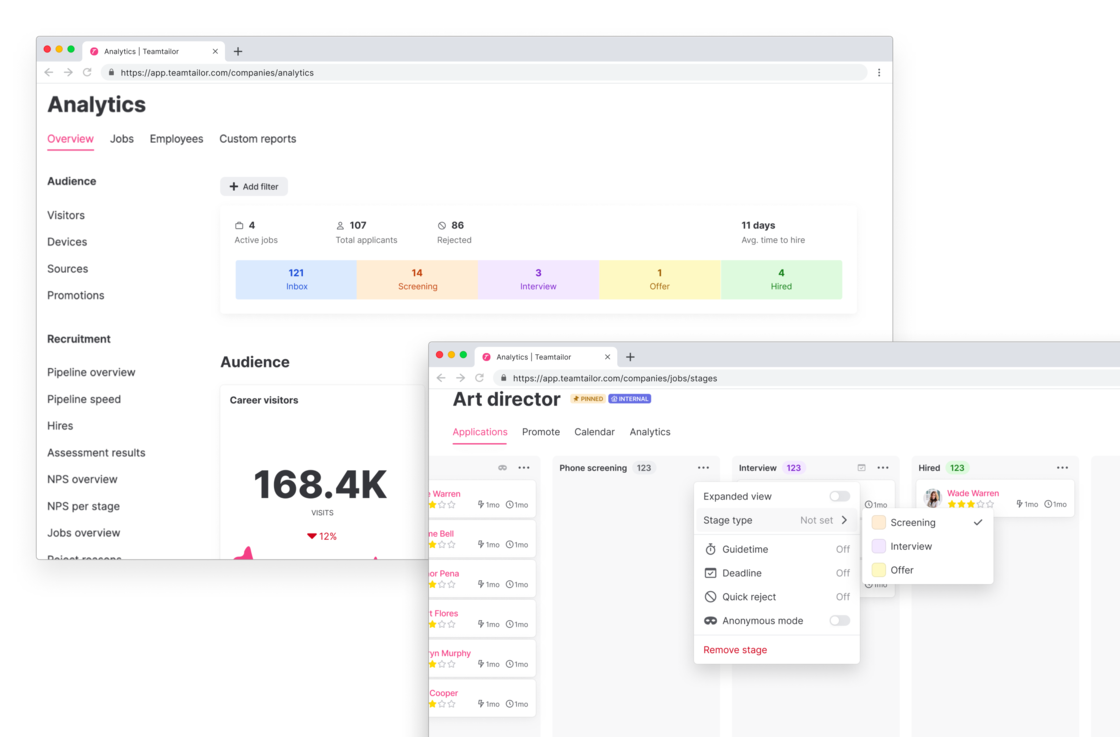Open the Custom reports tab
This screenshot has height=737, width=1120.
(x=257, y=139)
